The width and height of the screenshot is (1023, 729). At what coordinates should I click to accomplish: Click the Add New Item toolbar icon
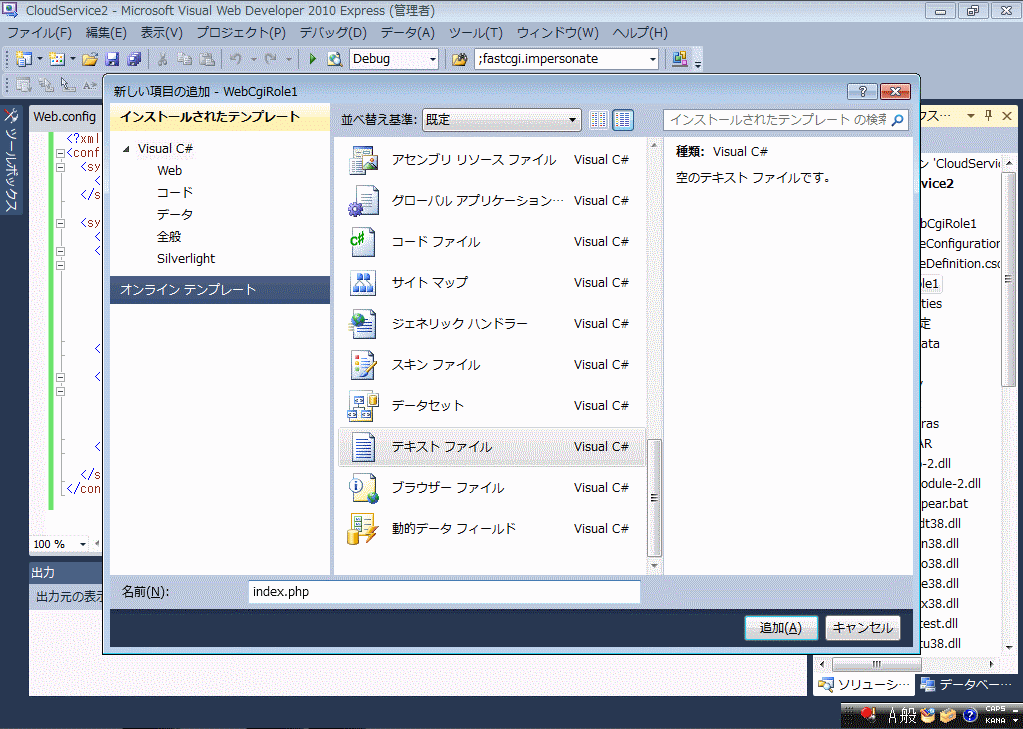click(57, 59)
